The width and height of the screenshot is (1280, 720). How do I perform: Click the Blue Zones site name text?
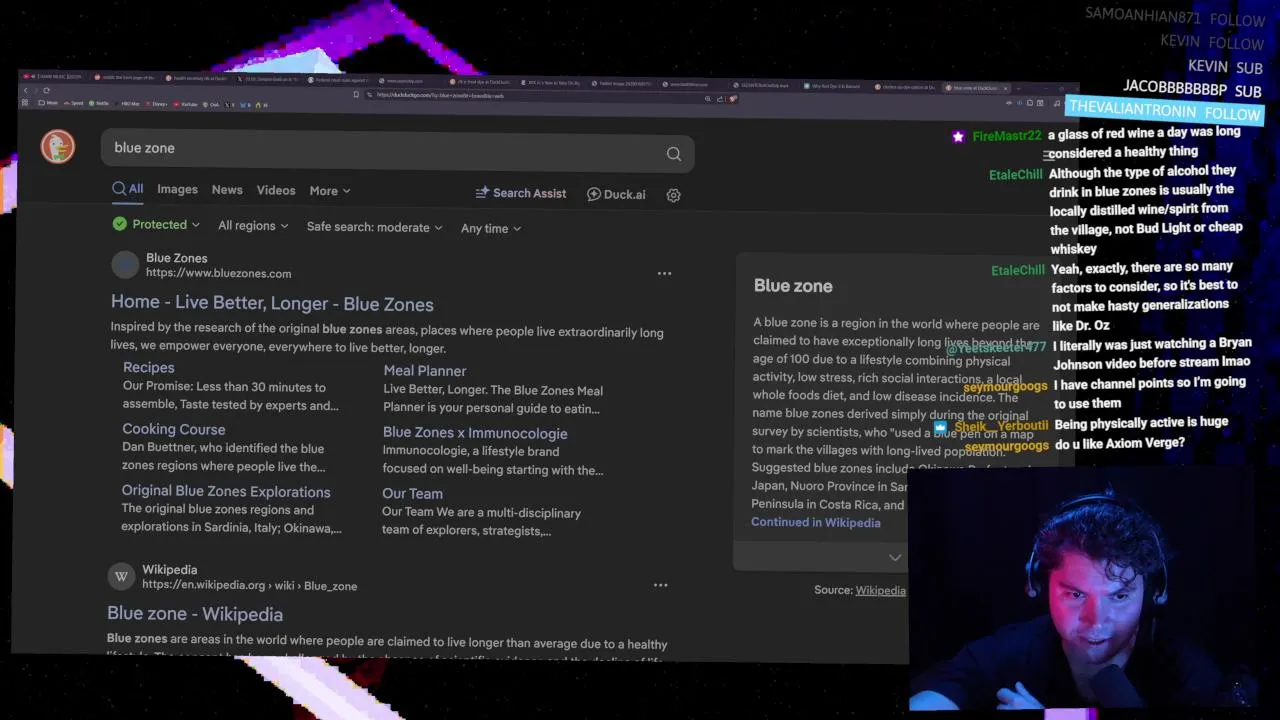[x=176, y=258]
